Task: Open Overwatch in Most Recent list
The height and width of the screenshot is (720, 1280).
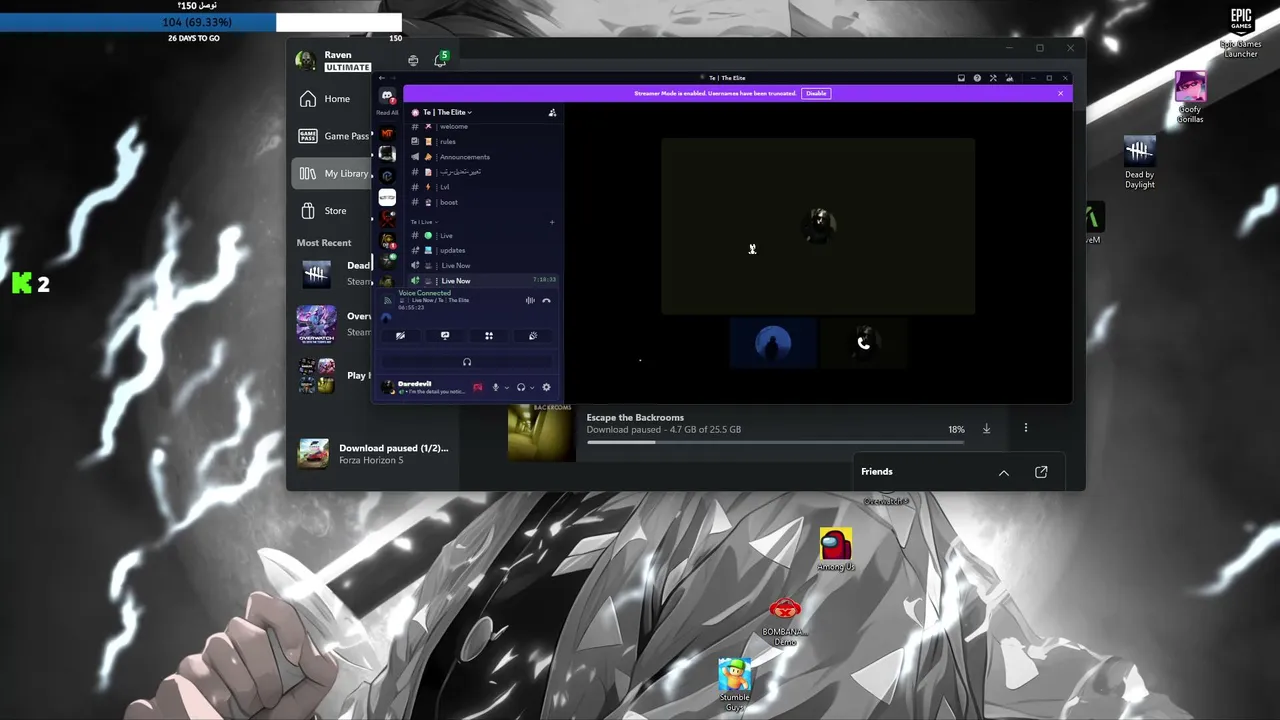Action: pyautogui.click(x=334, y=323)
